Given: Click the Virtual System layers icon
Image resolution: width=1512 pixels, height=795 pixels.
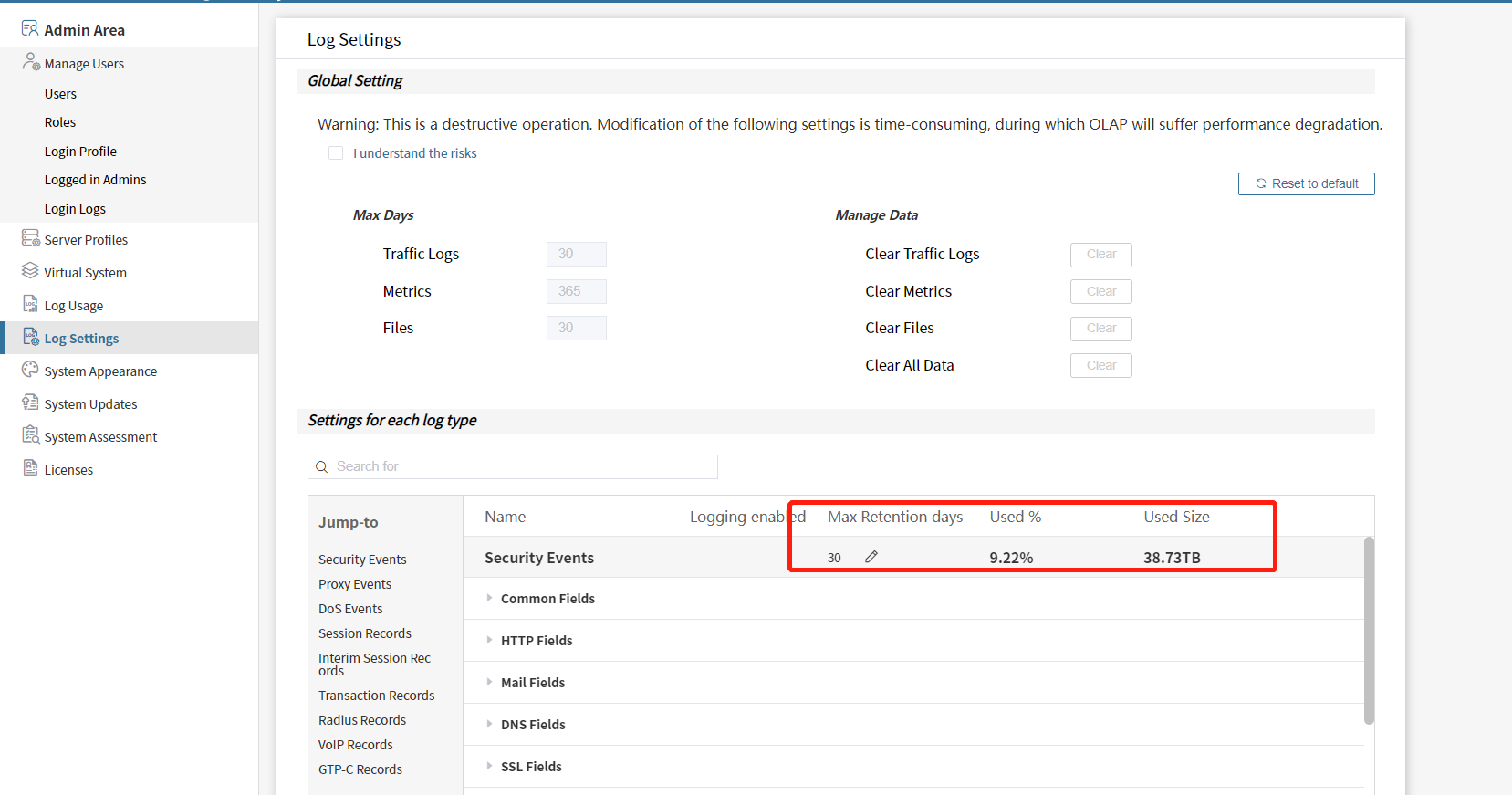Looking at the screenshot, I should click(x=30, y=271).
